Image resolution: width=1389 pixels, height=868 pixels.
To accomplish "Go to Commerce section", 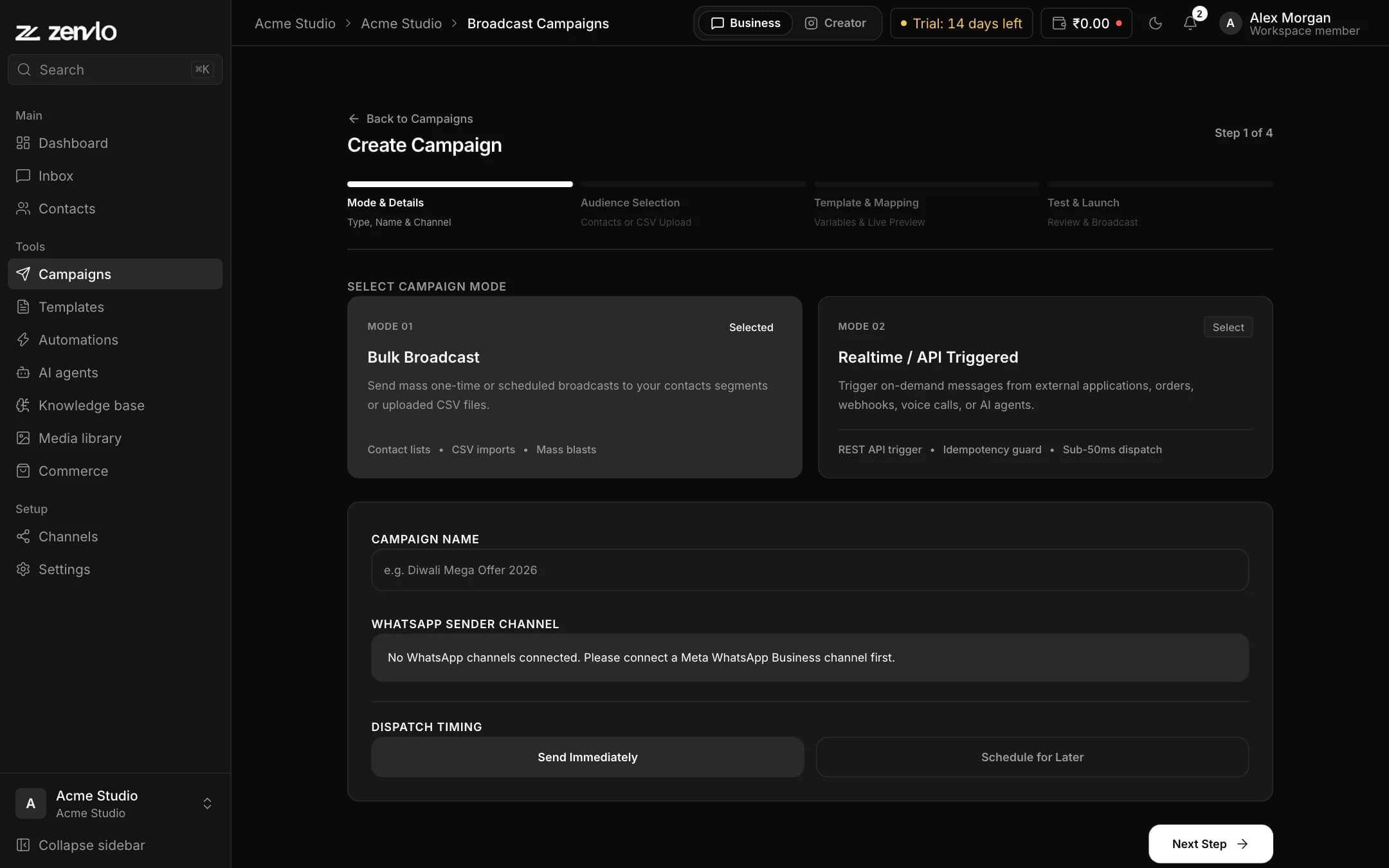I will click(x=115, y=471).
